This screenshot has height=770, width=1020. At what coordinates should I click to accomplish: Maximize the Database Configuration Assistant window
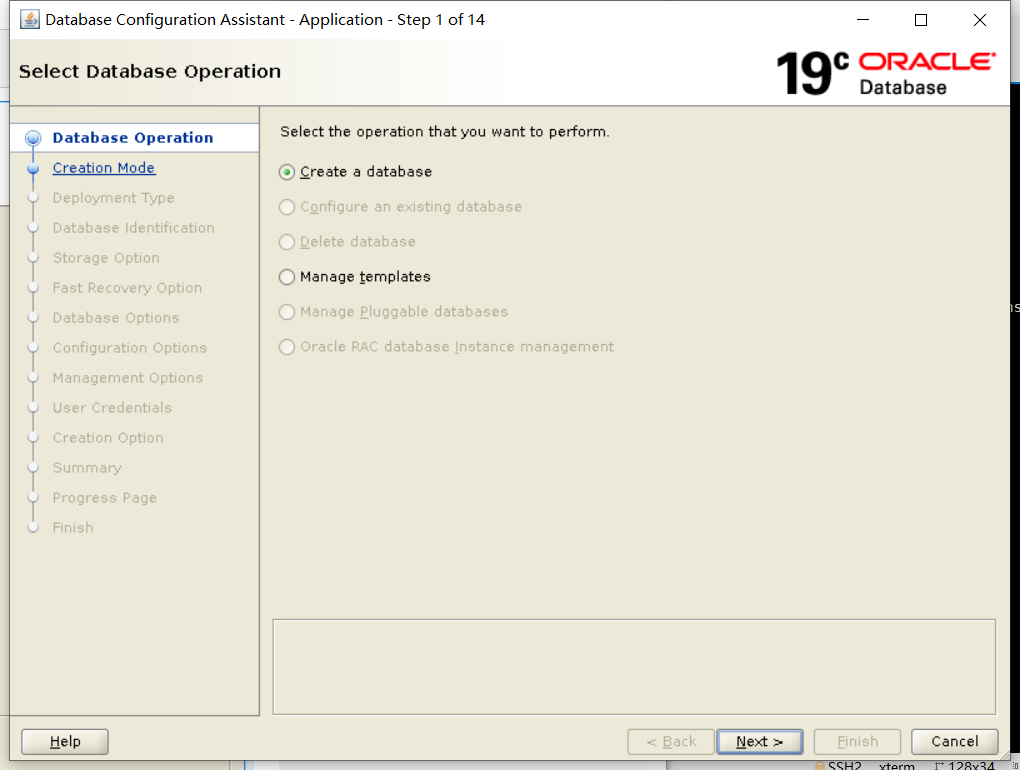921,20
